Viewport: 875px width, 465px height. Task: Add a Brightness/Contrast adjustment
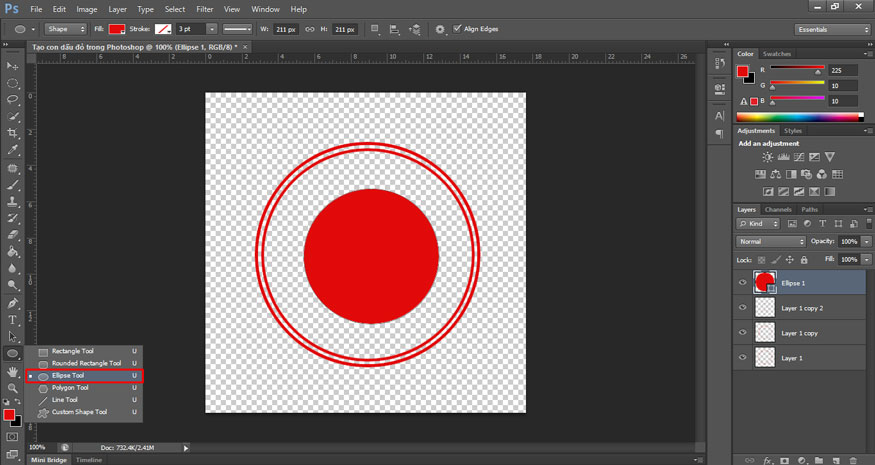point(768,157)
